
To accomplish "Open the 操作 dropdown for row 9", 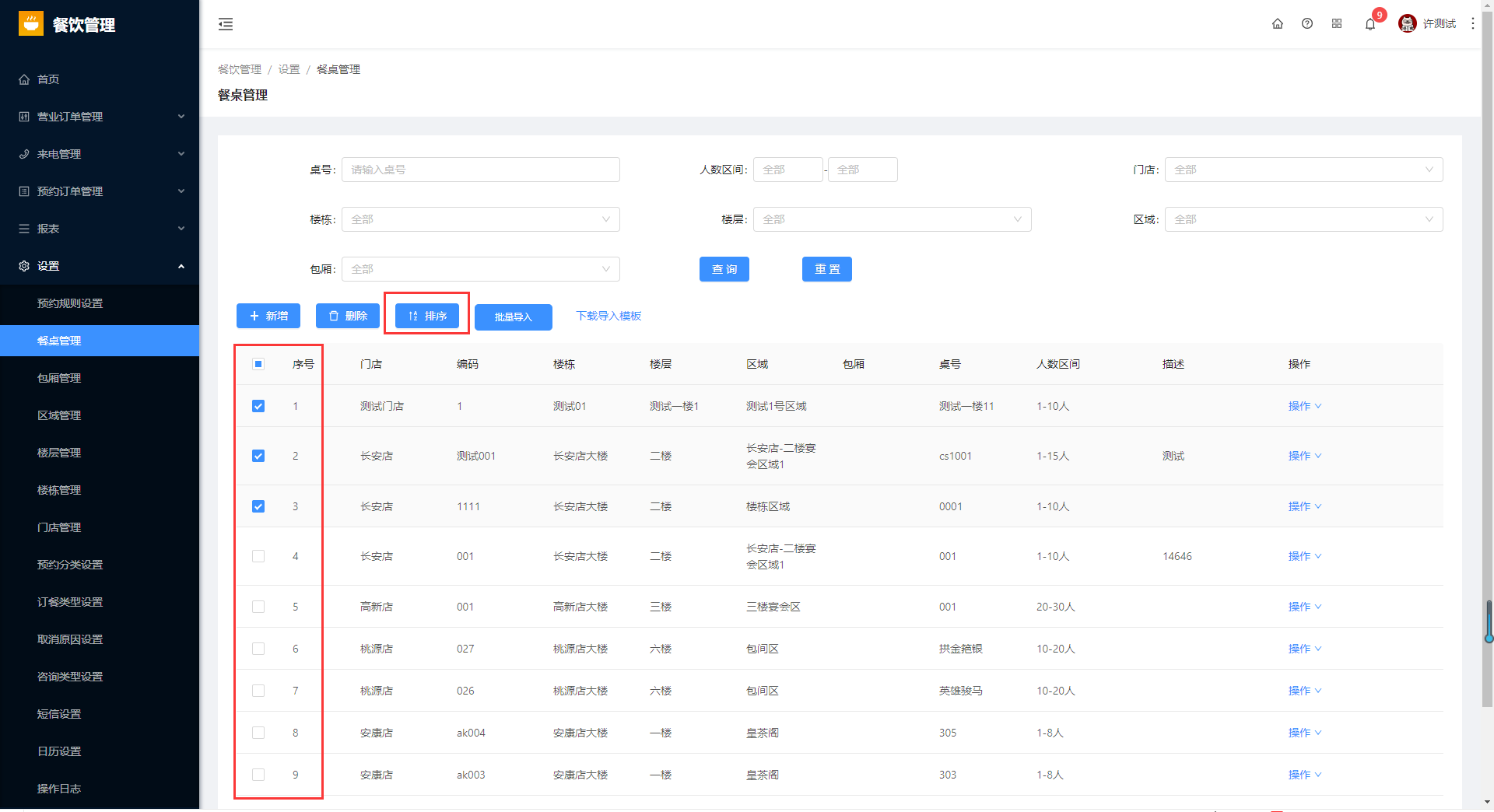I will point(1305,775).
